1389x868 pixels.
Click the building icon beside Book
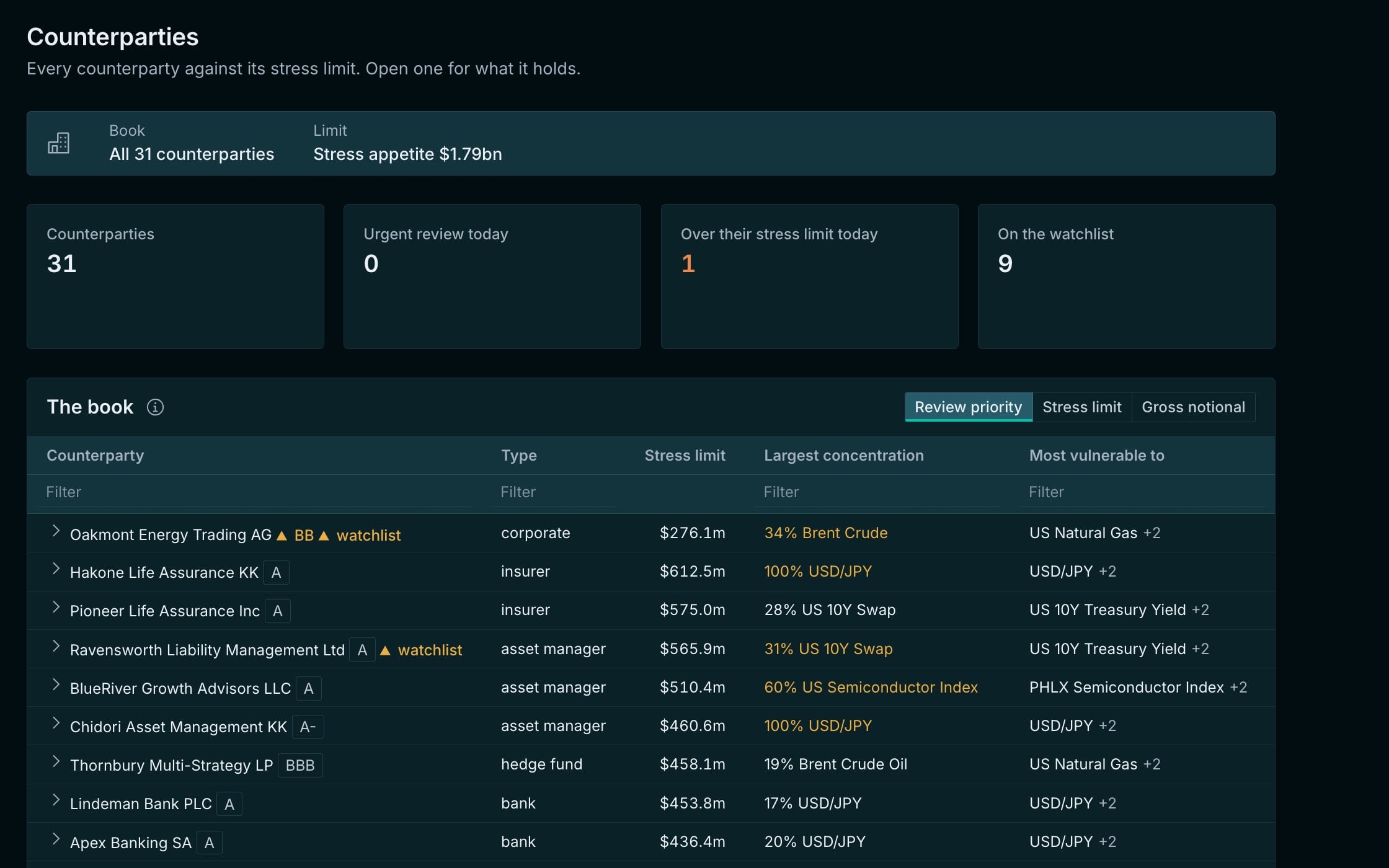click(58, 143)
